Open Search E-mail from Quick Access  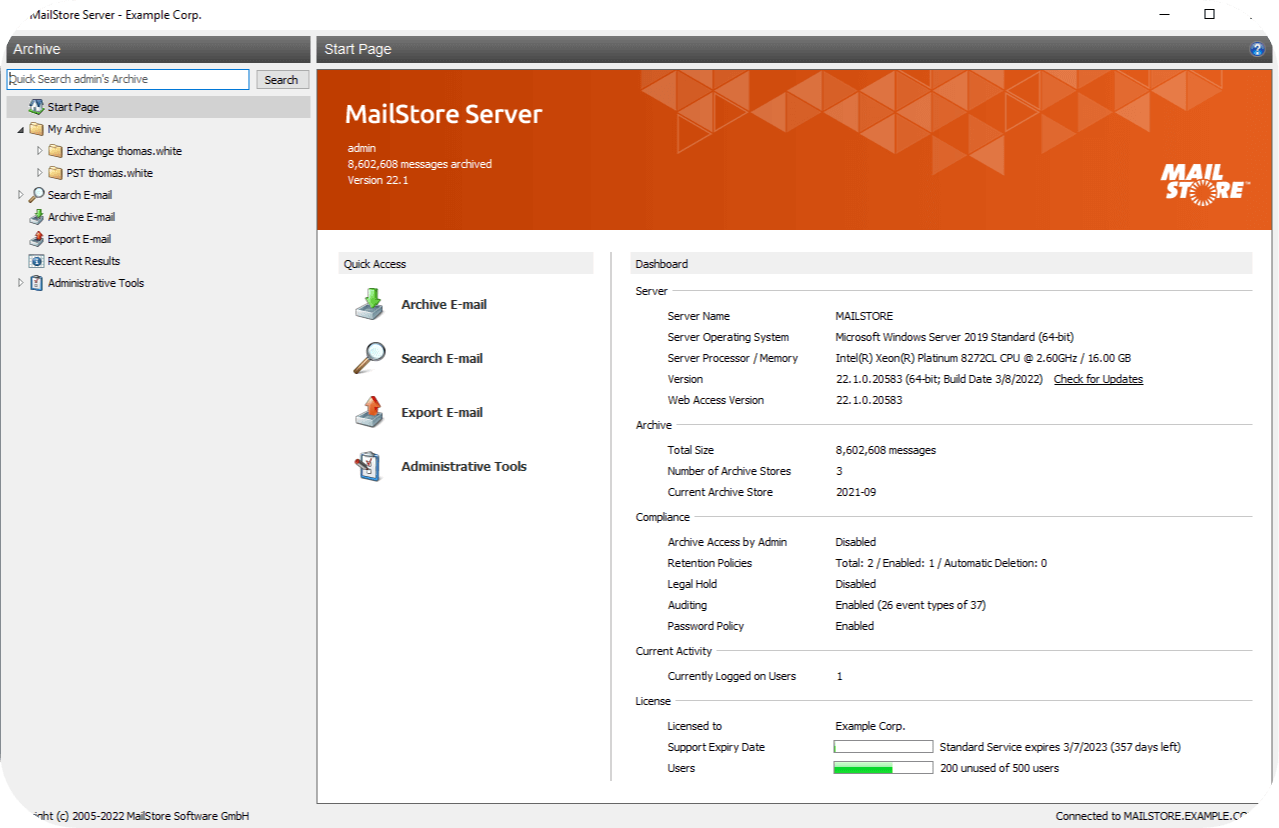coord(442,359)
